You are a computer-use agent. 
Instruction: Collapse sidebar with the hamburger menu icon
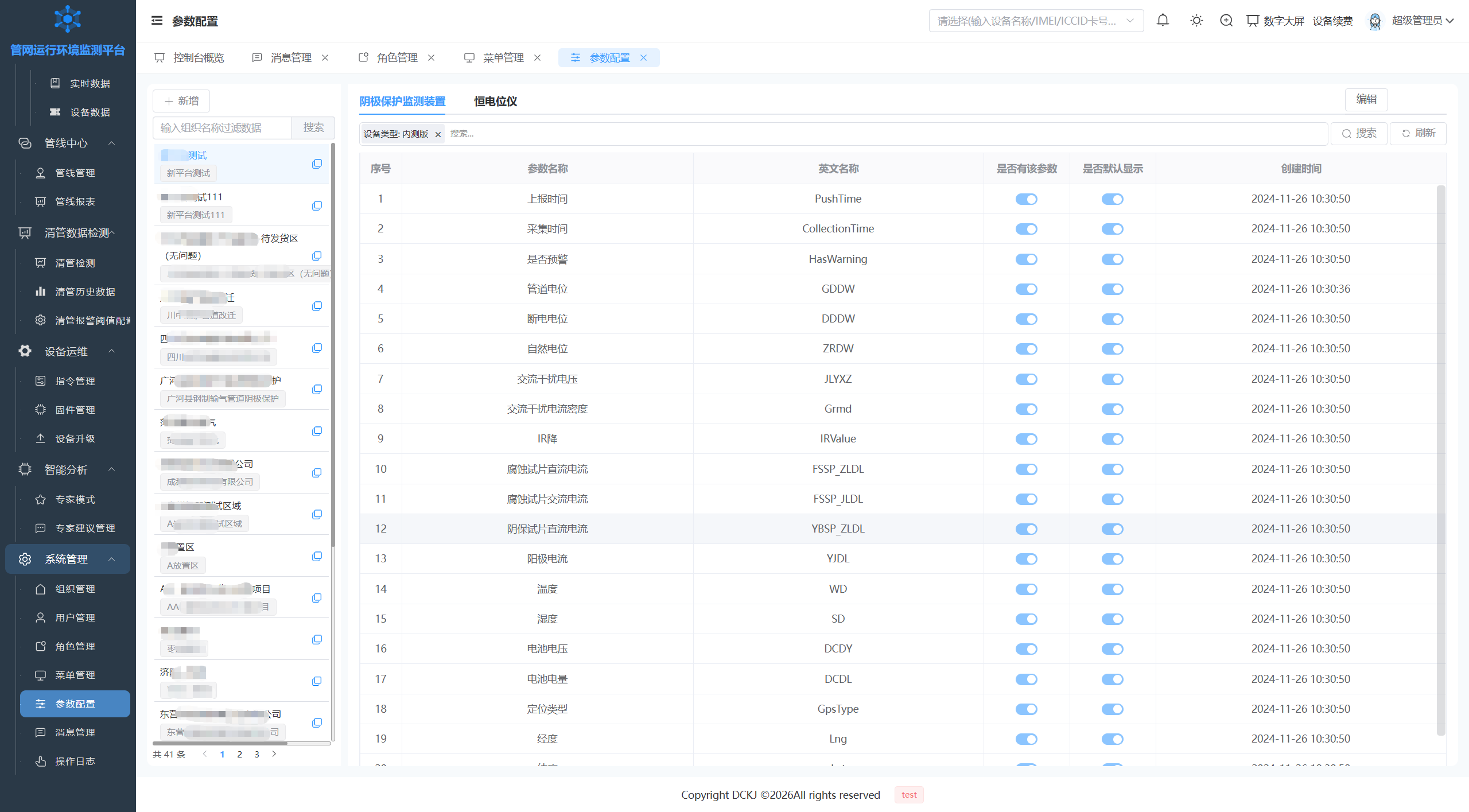coord(157,21)
